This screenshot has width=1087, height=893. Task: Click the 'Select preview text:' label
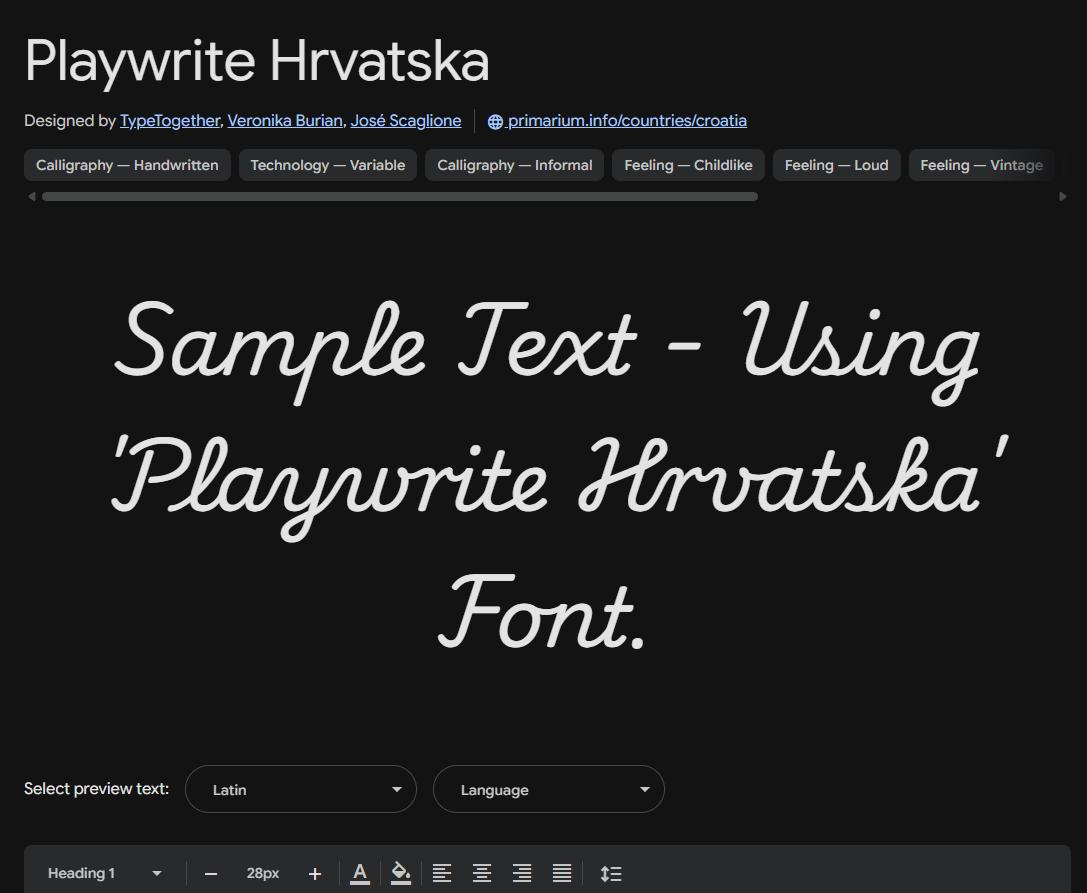click(96, 789)
